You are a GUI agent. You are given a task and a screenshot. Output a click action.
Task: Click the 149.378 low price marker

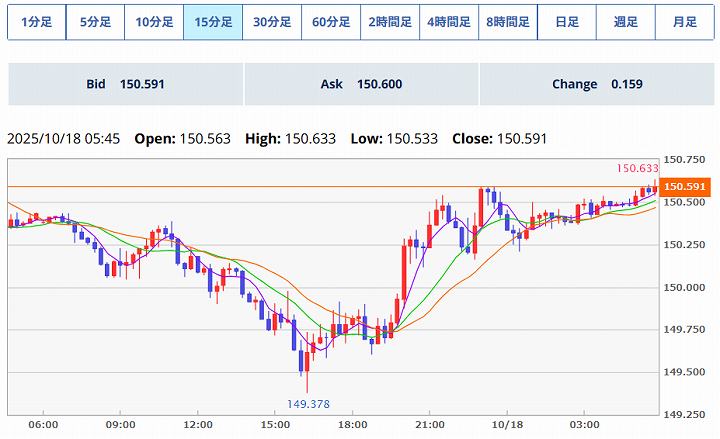309,404
